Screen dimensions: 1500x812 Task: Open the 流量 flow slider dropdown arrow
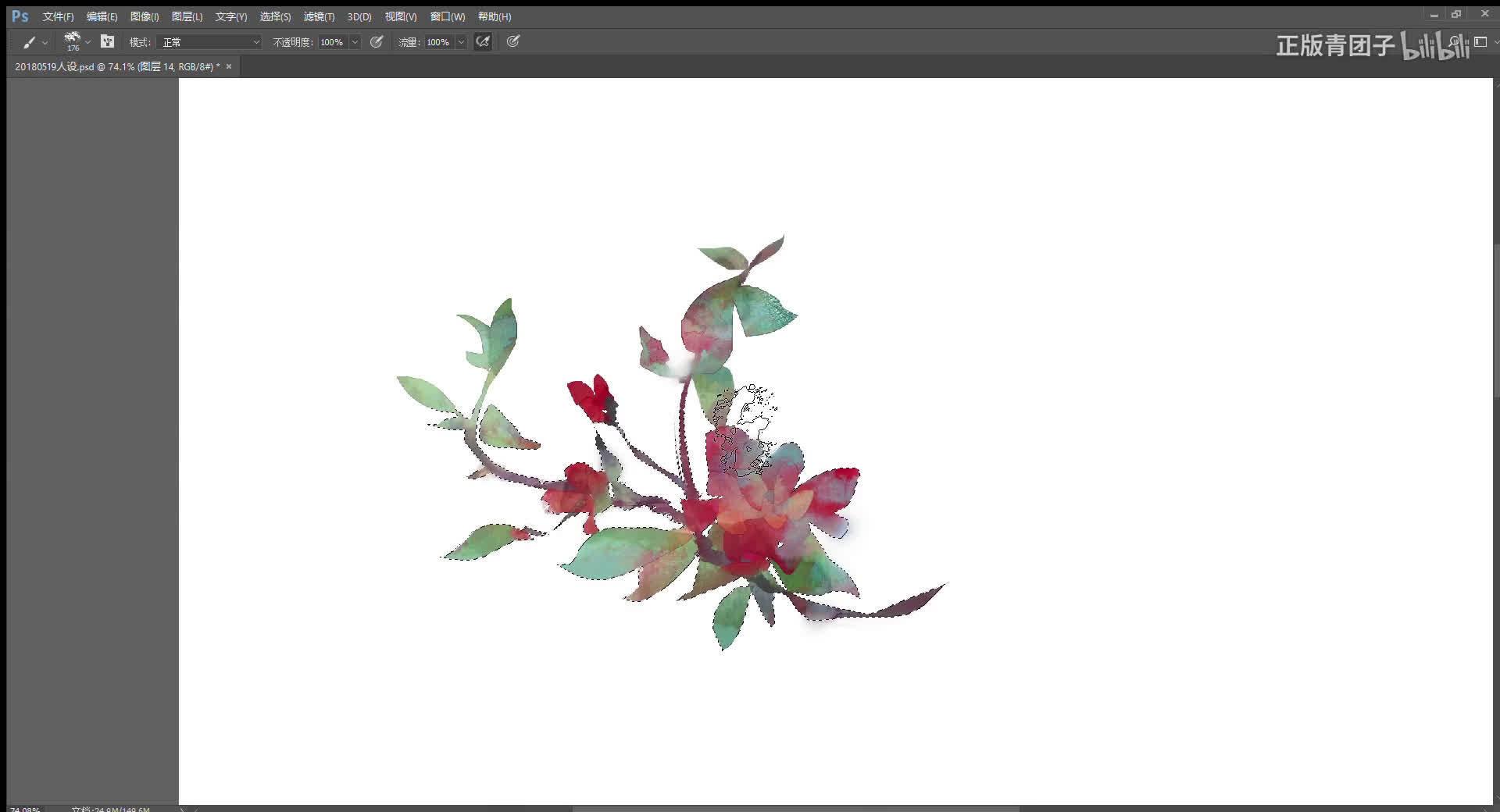pos(461,42)
